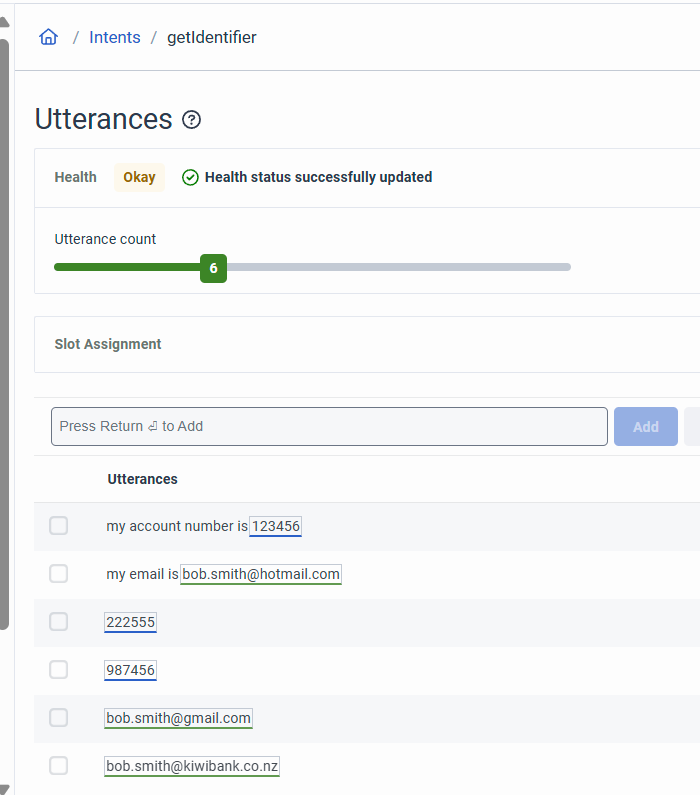Check the box beside utterance 222555
The image size is (700, 795).
pos(59,622)
